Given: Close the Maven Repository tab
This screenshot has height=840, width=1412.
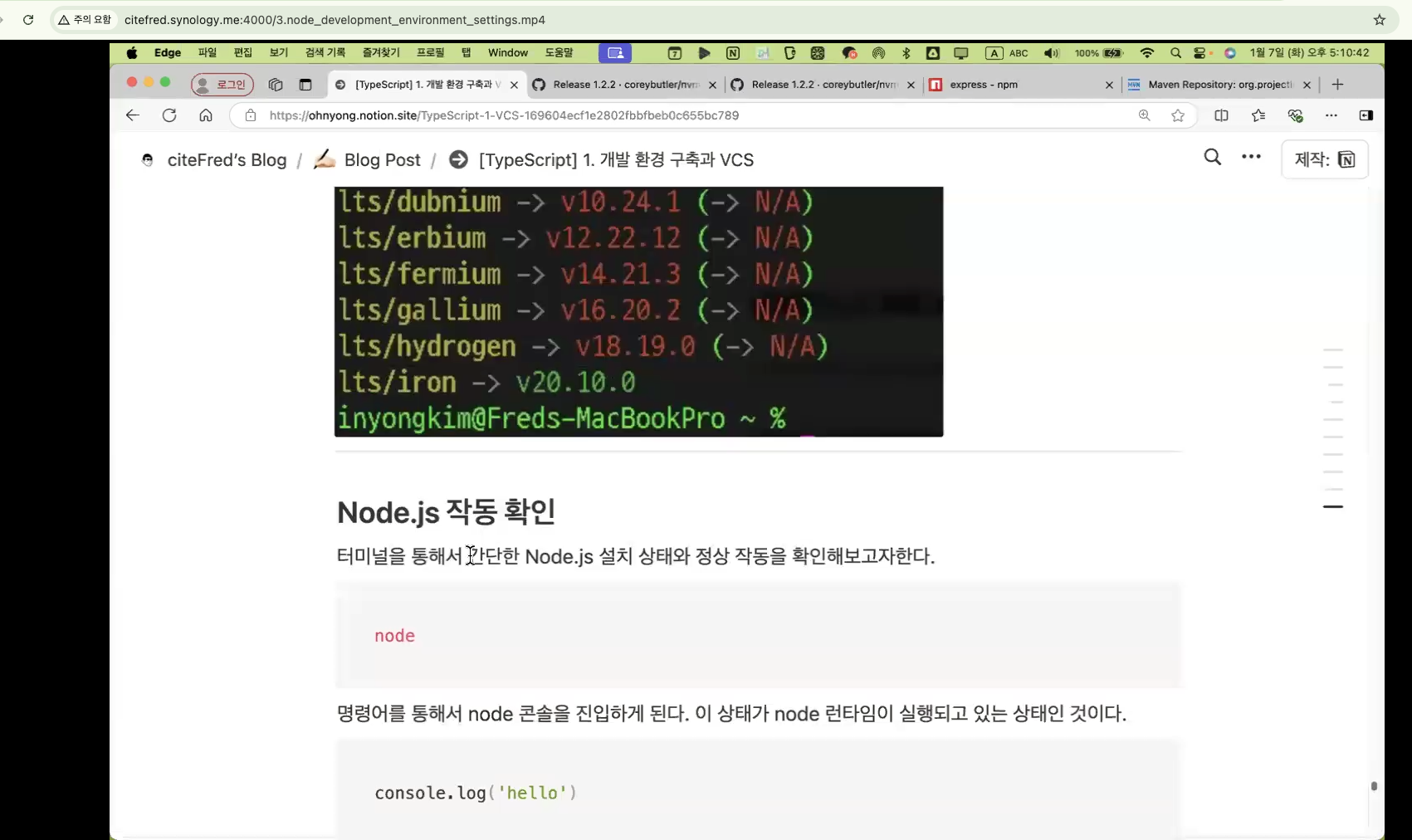Looking at the screenshot, I should (x=1307, y=85).
